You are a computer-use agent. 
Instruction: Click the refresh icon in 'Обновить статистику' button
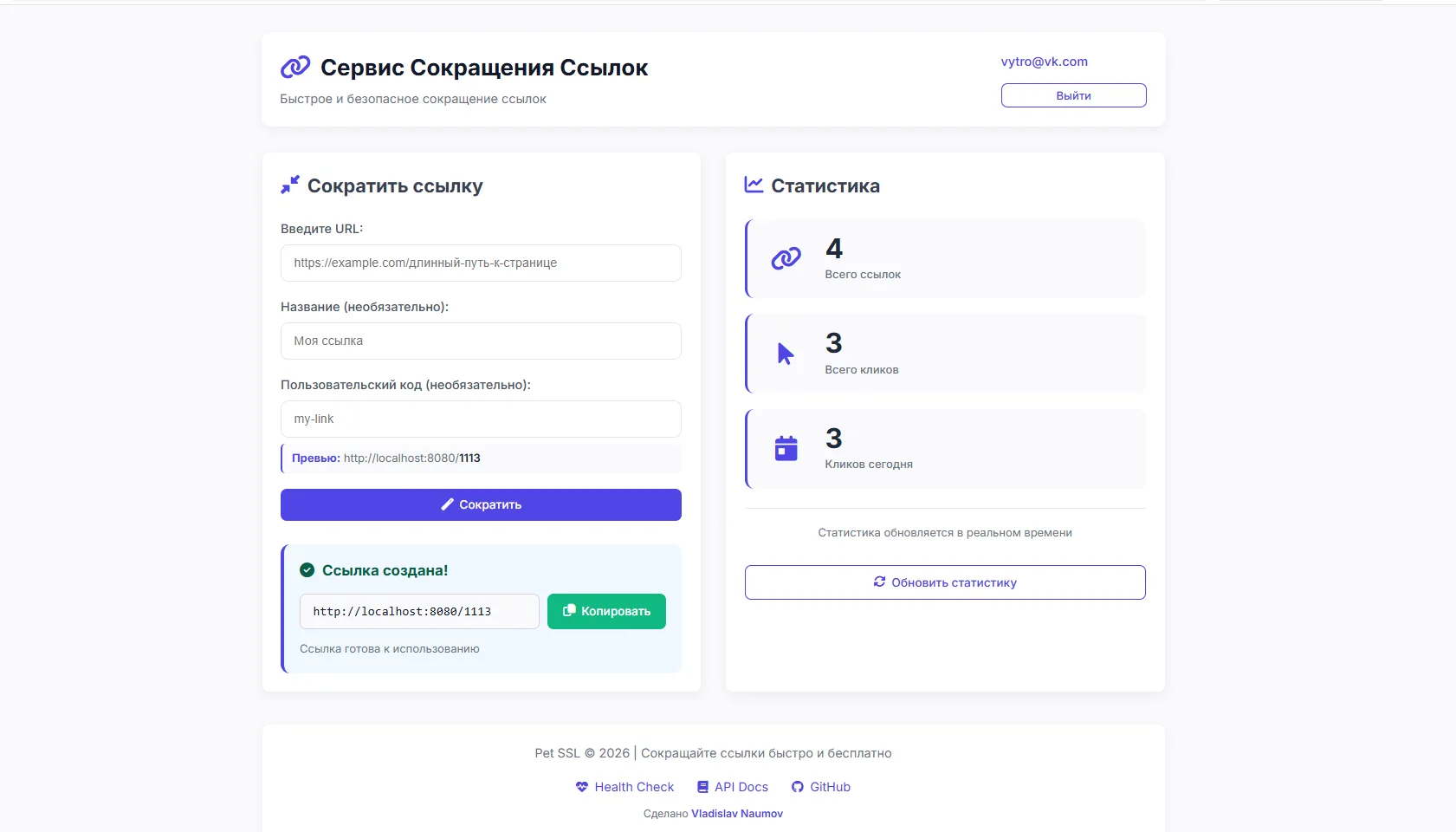point(879,582)
